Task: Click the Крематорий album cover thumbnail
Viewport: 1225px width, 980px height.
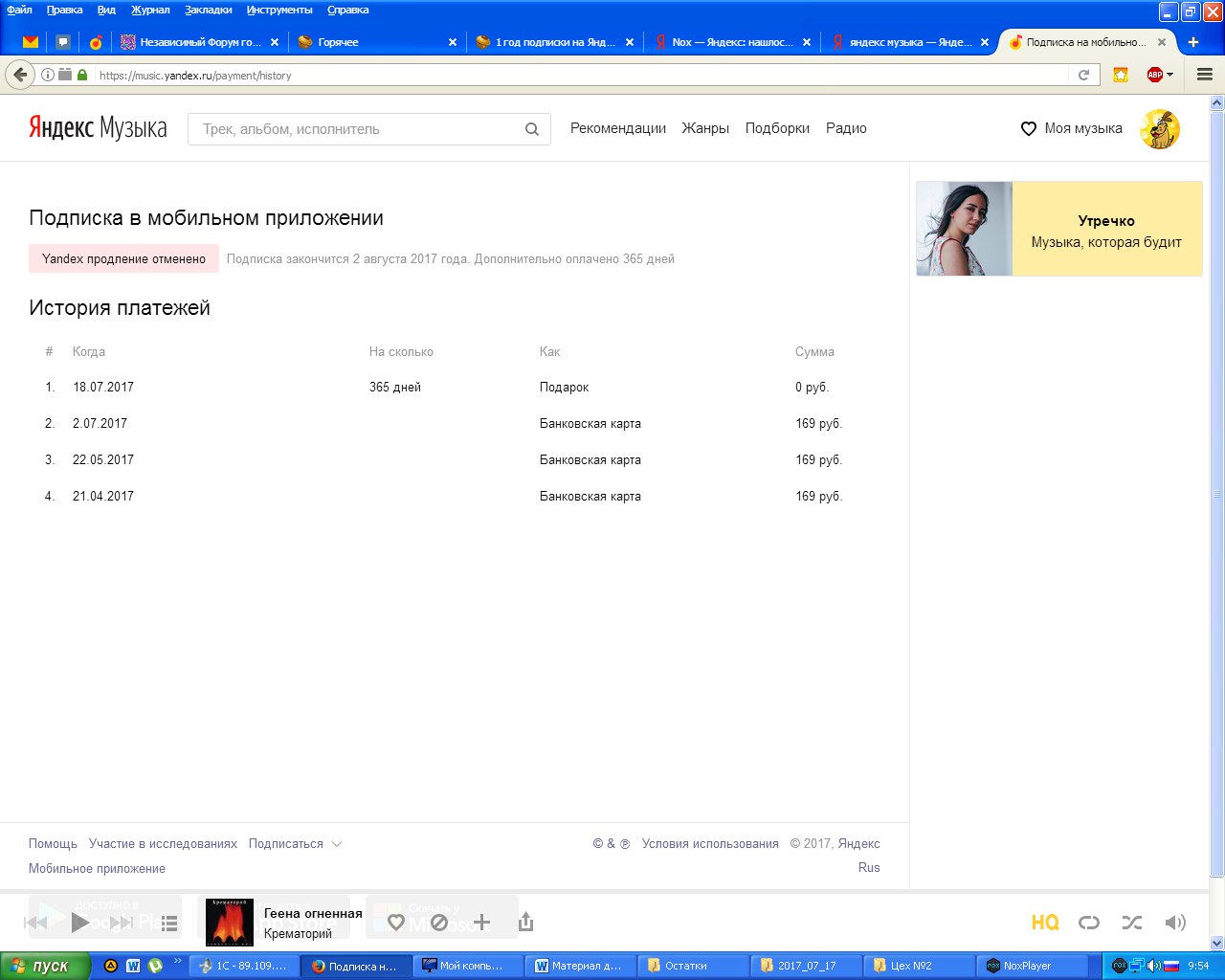Action: pos(230,923)
